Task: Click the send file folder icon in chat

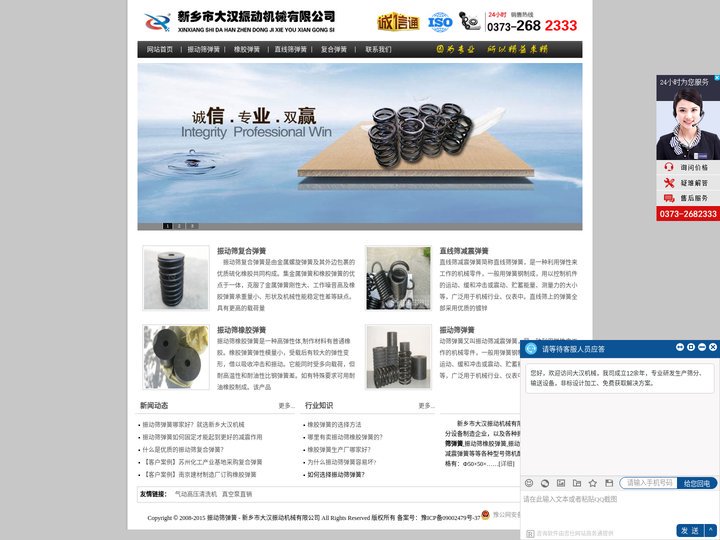Action: (577, 483)
